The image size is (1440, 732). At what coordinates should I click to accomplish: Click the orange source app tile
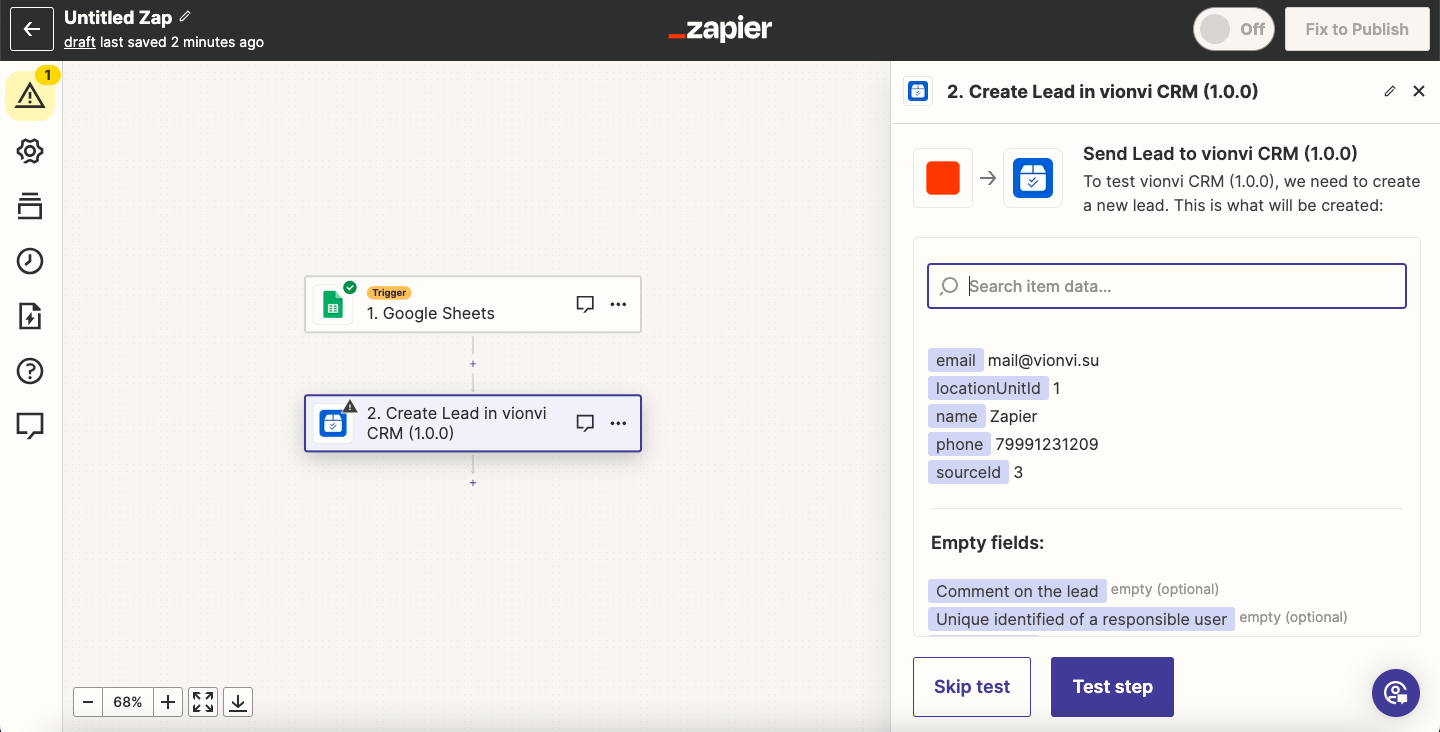point(943,178)
